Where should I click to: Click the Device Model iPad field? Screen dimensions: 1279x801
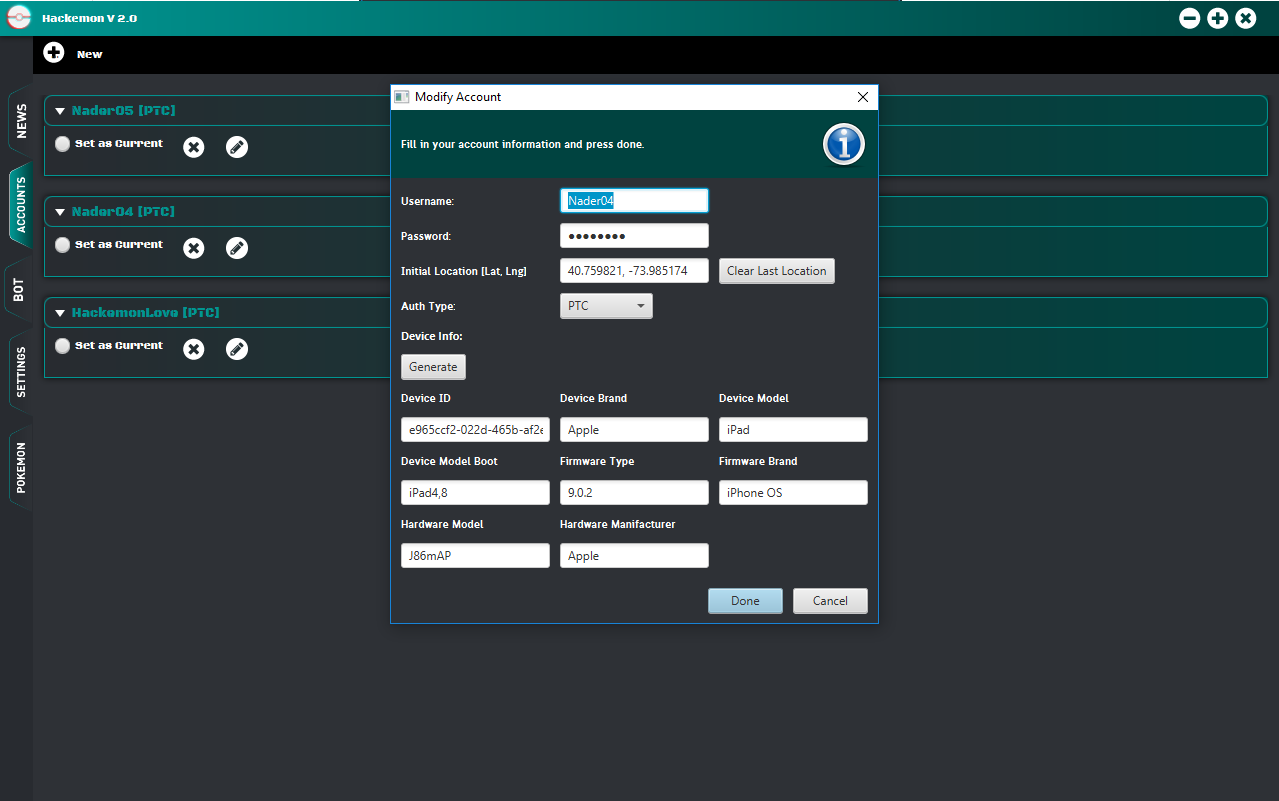point(793,430)
